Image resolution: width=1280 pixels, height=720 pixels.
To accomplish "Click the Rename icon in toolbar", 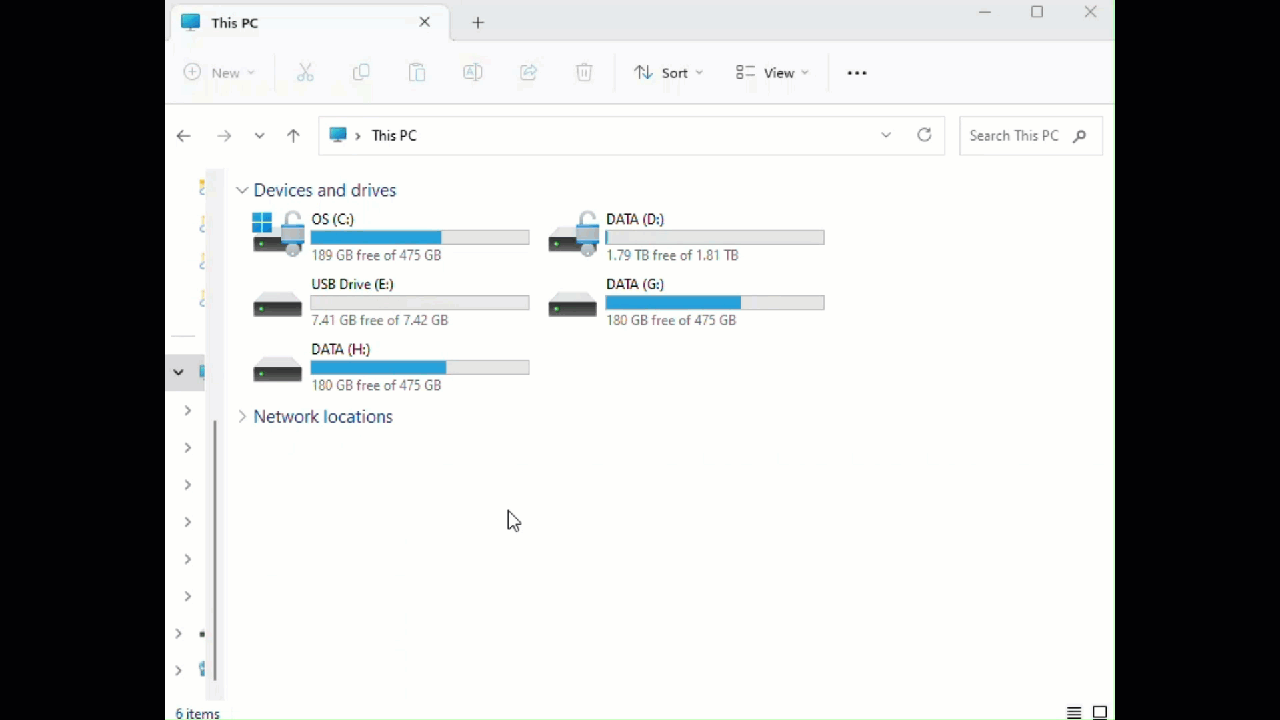I will tap(473, 73).
